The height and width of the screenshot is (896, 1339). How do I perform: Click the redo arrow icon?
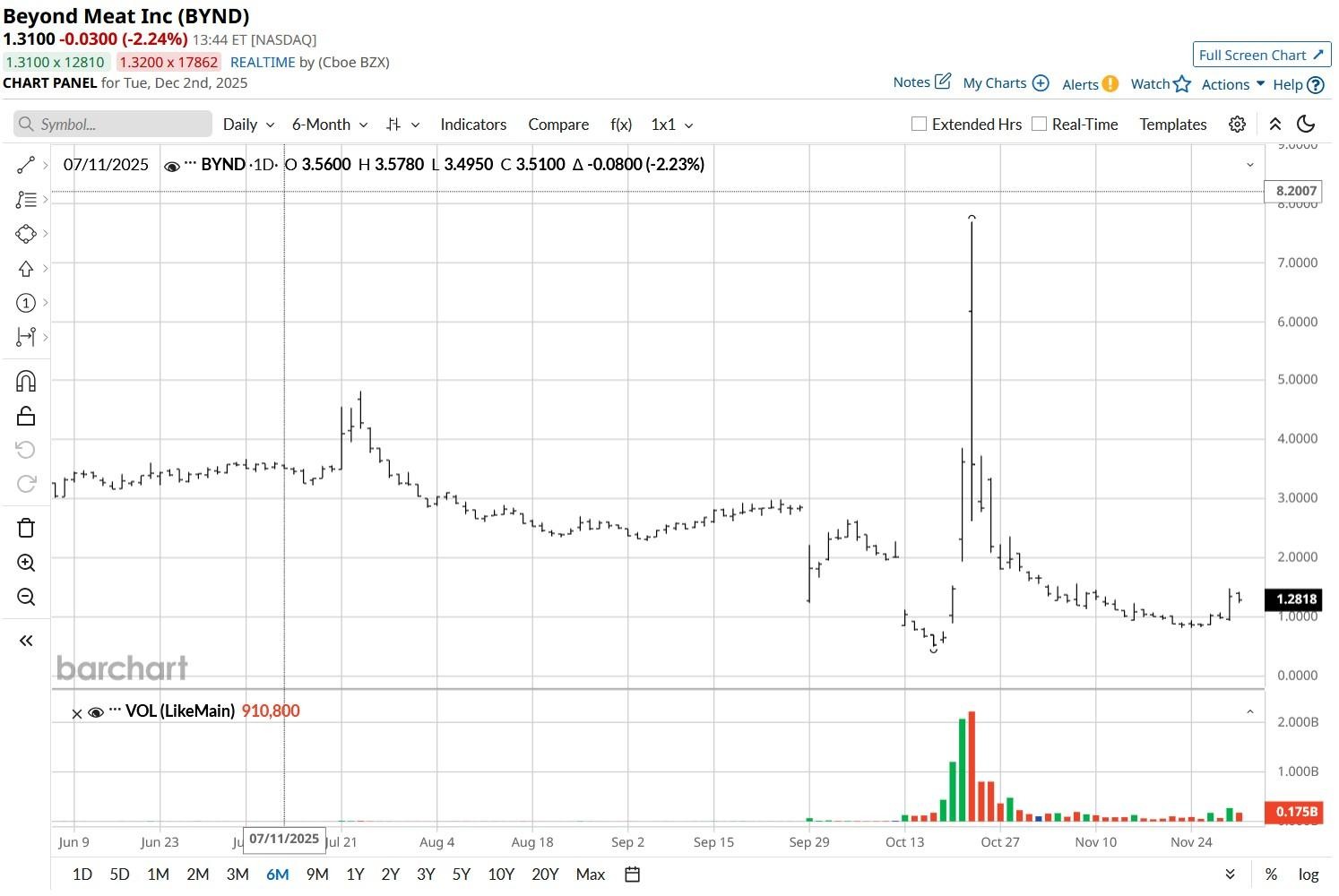pyautogui.click(x=26, y=484)
